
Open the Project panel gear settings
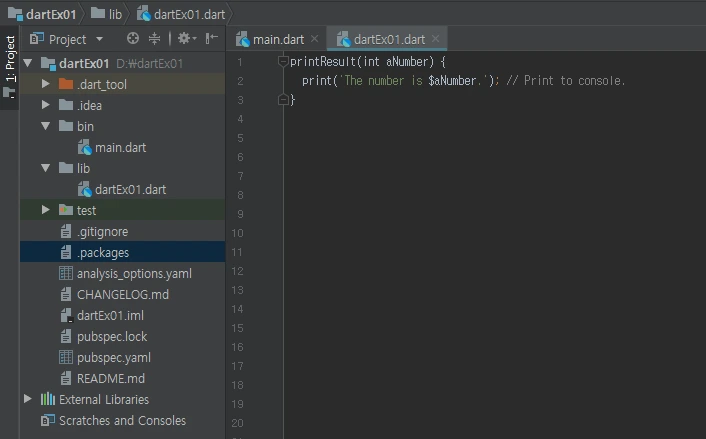(187, 39)
